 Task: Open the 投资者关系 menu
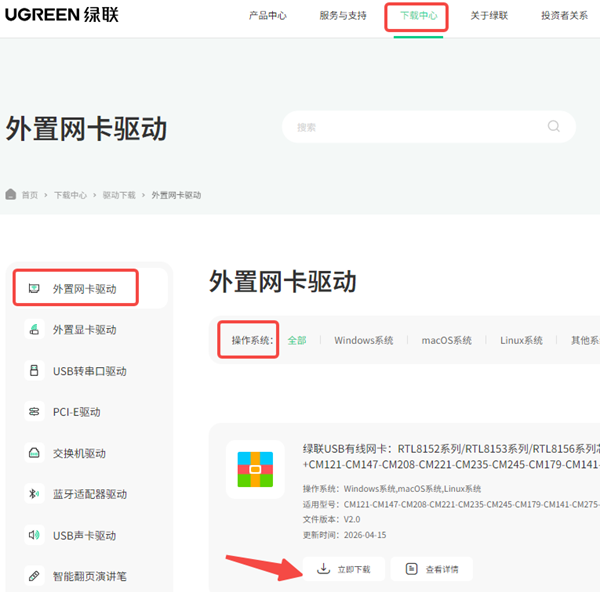[564, 16]
